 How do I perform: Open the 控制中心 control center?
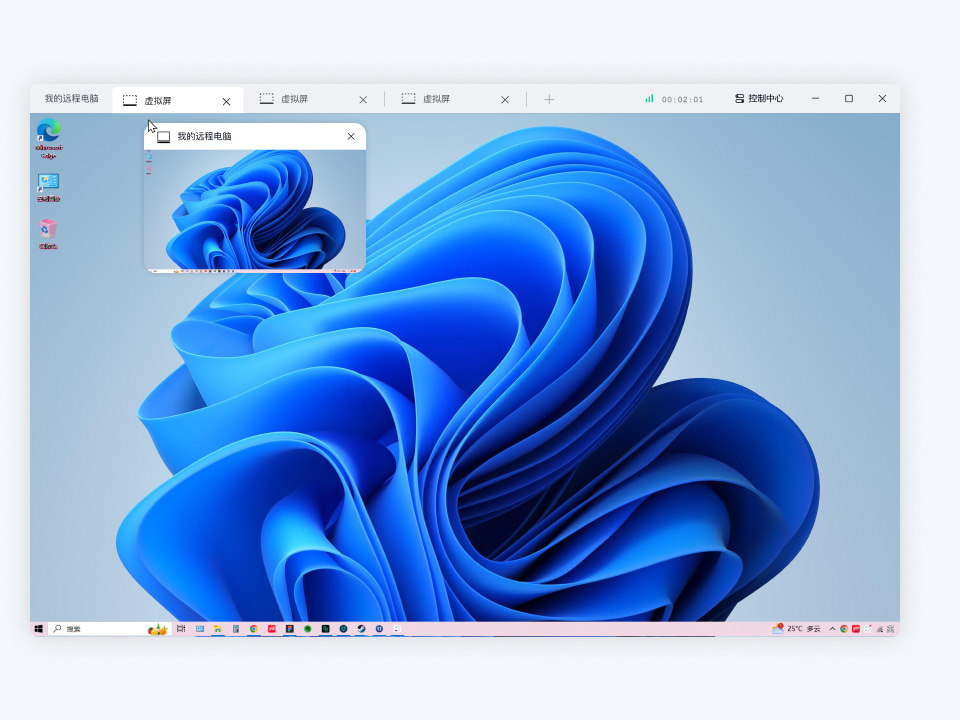(x=759, y=99)
